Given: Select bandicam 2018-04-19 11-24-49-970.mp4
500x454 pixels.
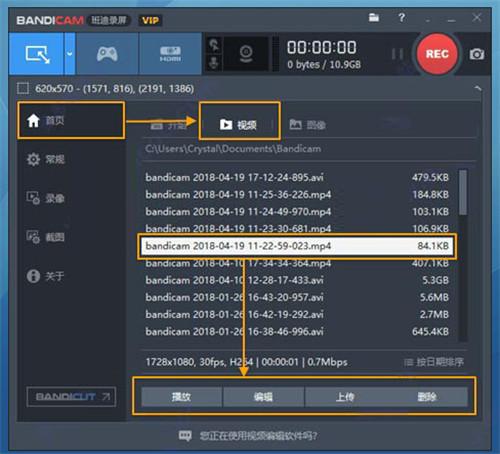Looking at the screenshot, I should (297, 212).
